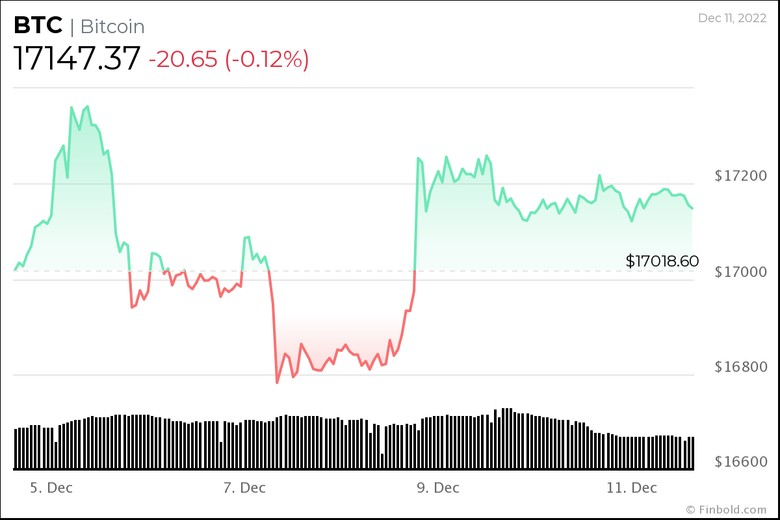Image resolution: width=780 pixels, height=520 pixels.
Task: Click the red price low after Dec 7
Action: pyautogui.click(x=277, y=382)
